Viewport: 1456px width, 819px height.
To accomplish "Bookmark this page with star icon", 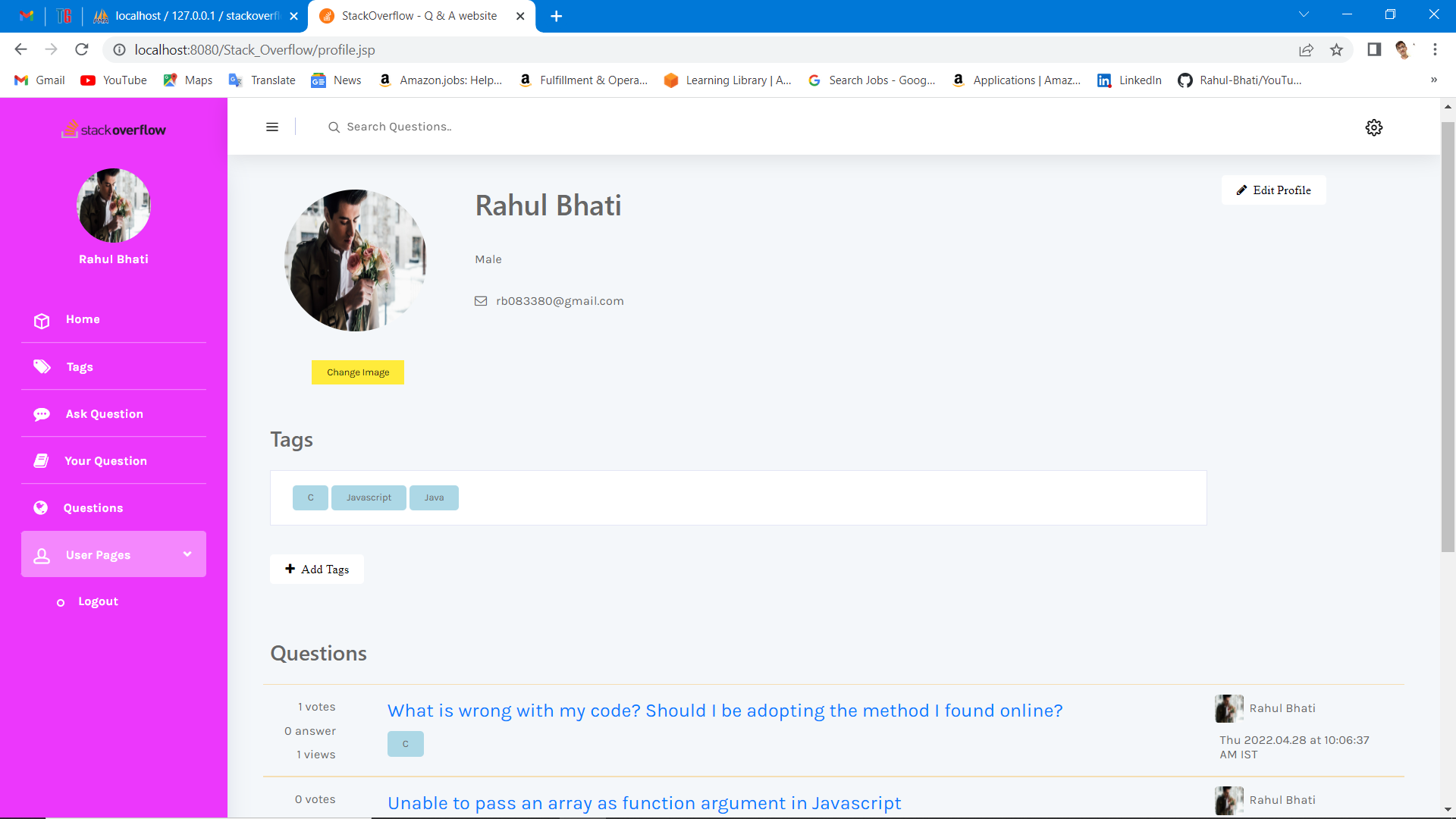I will tap(1336, 50).
